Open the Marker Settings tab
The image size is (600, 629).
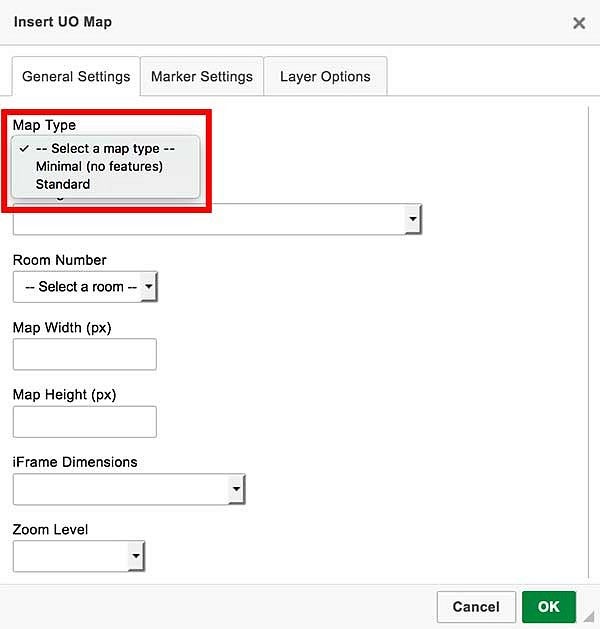[x=202, y=76]
